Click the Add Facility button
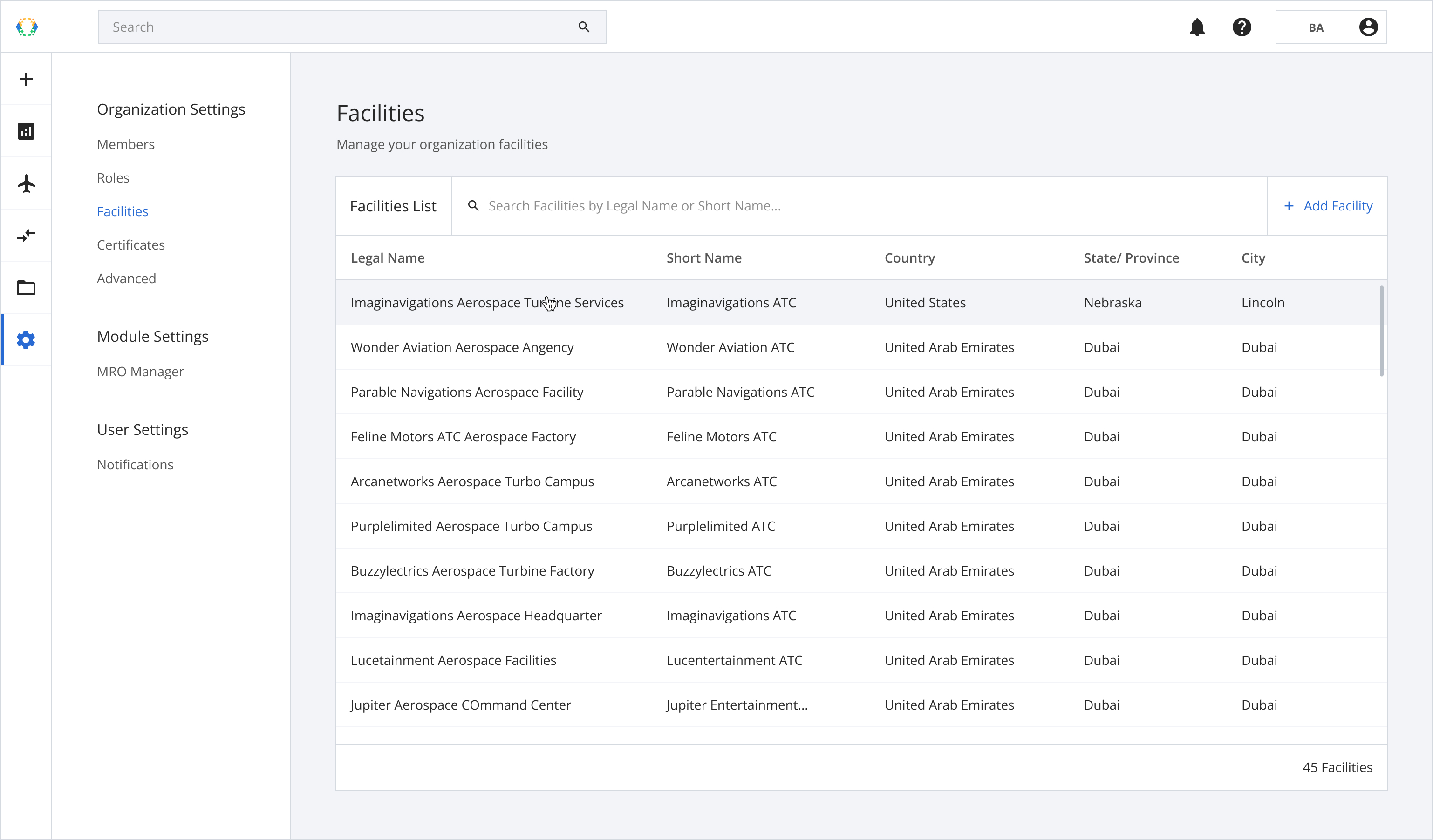The width and height of the screenshot is (1433, 840). click(x=1327, y=206)
